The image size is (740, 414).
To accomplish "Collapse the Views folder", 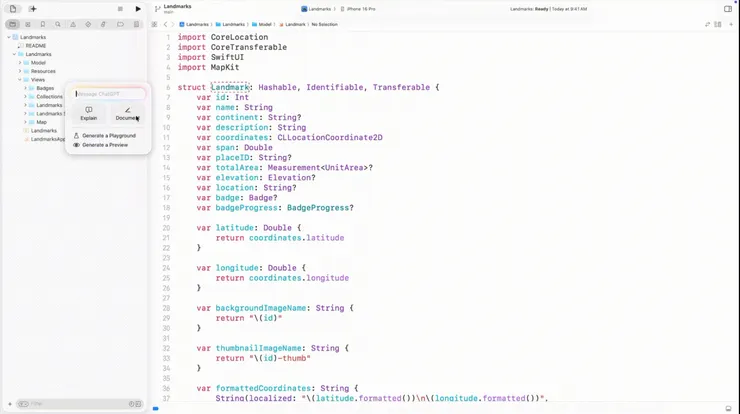I will tap(20, 79).
